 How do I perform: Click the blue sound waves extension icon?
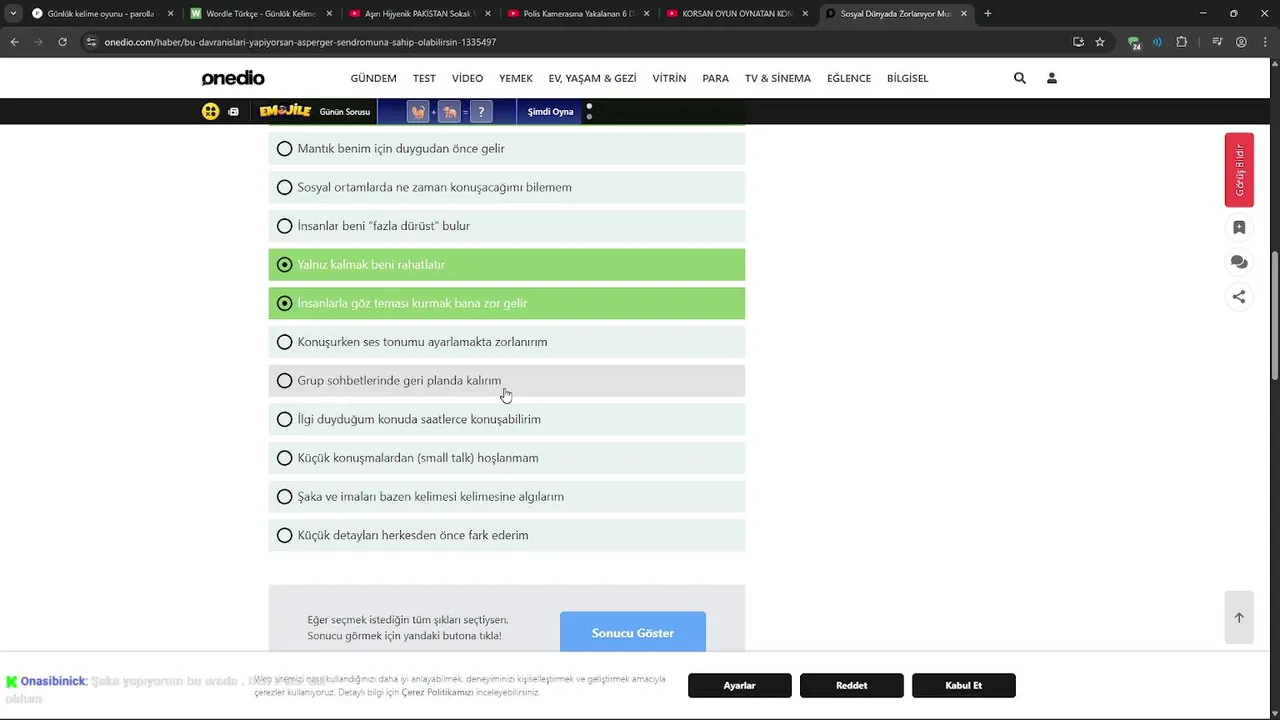pos(1157,42)
